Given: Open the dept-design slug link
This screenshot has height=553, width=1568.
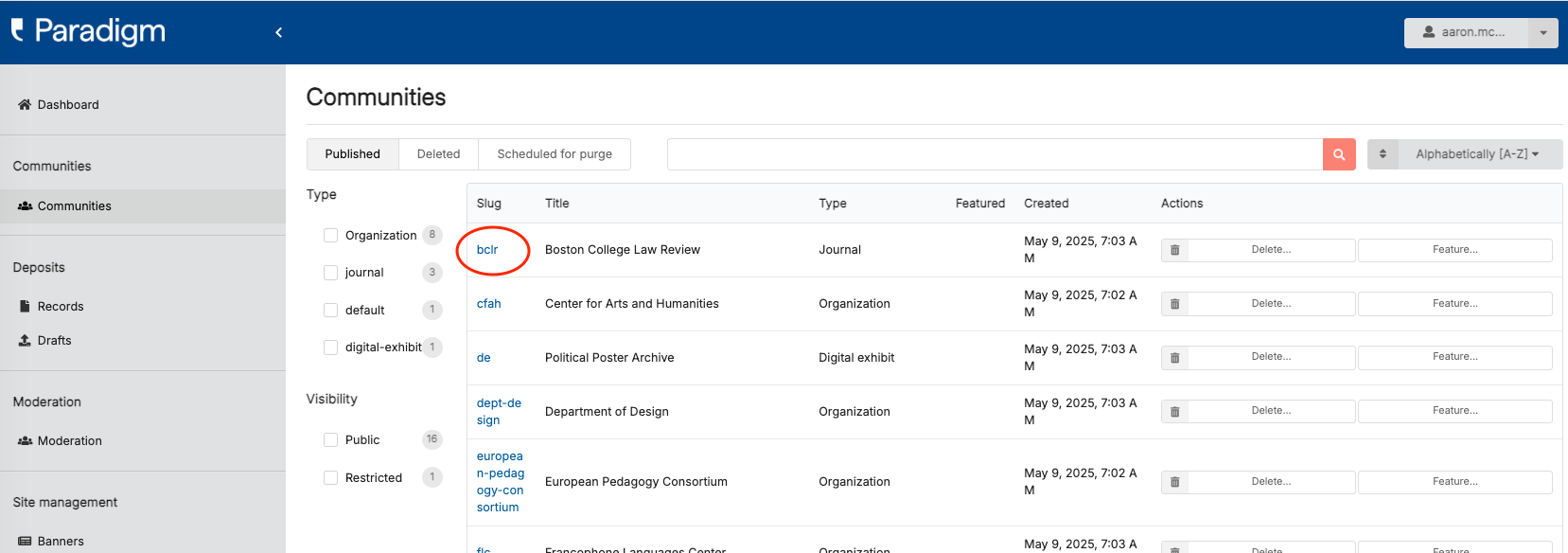Looking at the screenshot, I should pos(499,412).
